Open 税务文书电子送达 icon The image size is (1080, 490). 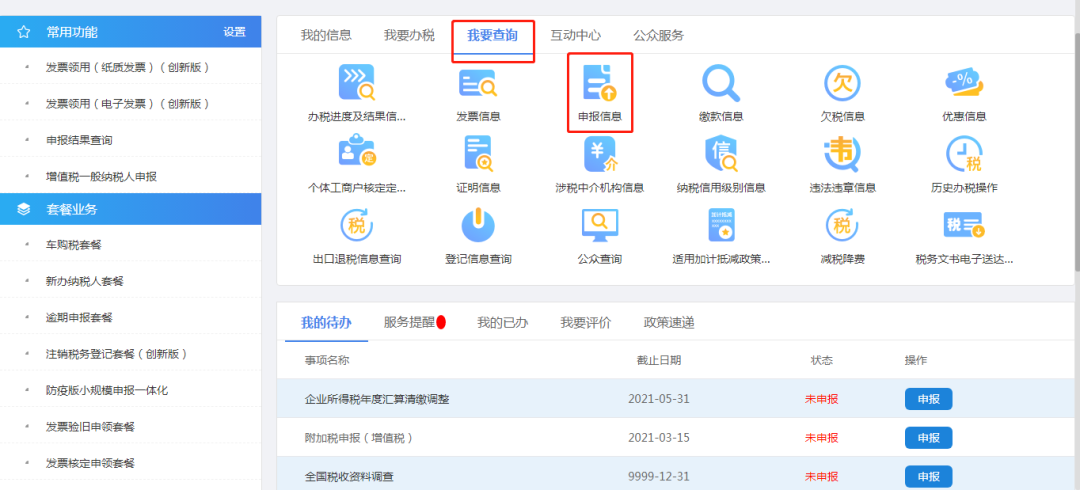point(964,225)
